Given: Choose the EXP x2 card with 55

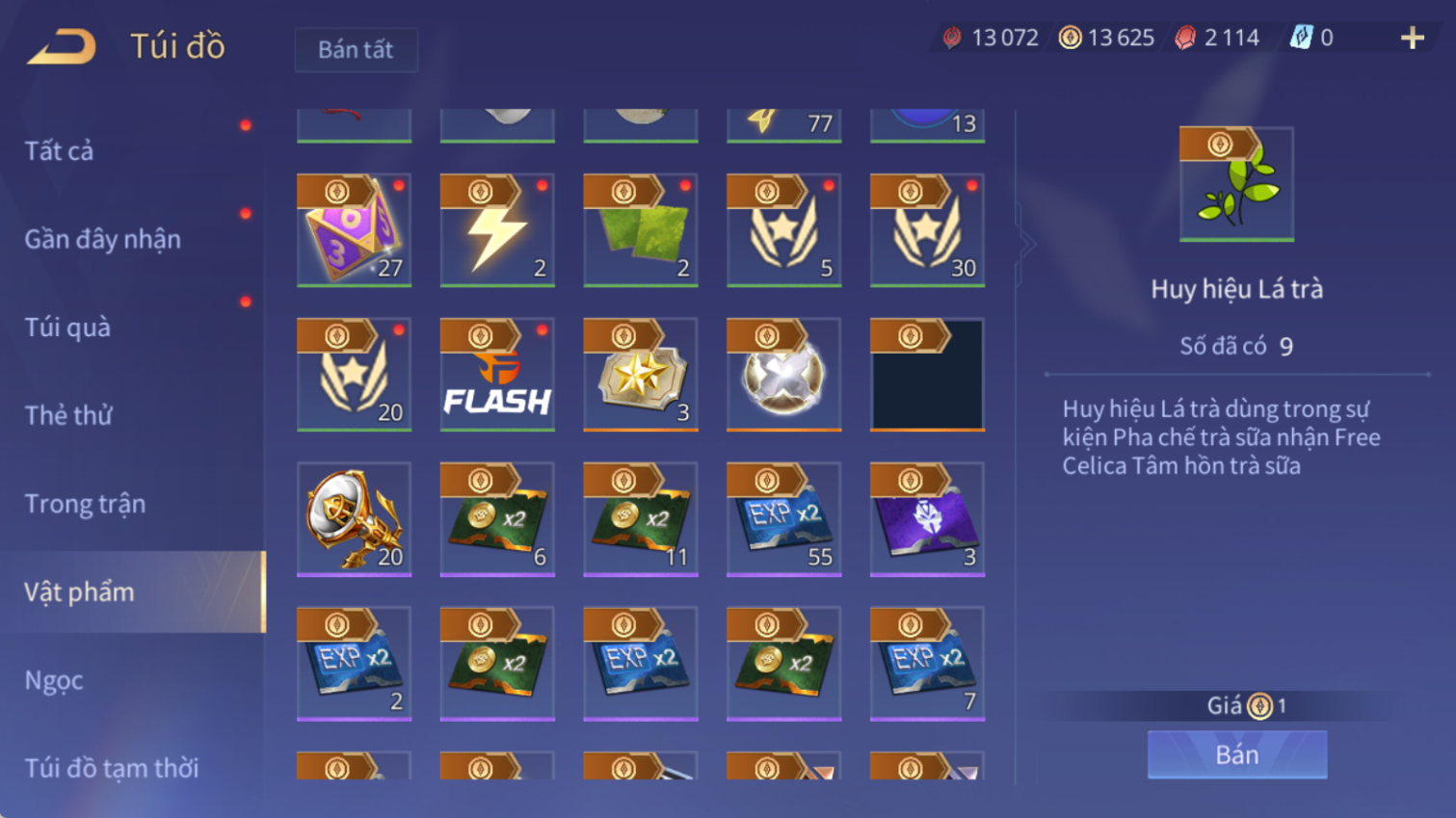Looking at the screenshot, I should click(783, 519).
